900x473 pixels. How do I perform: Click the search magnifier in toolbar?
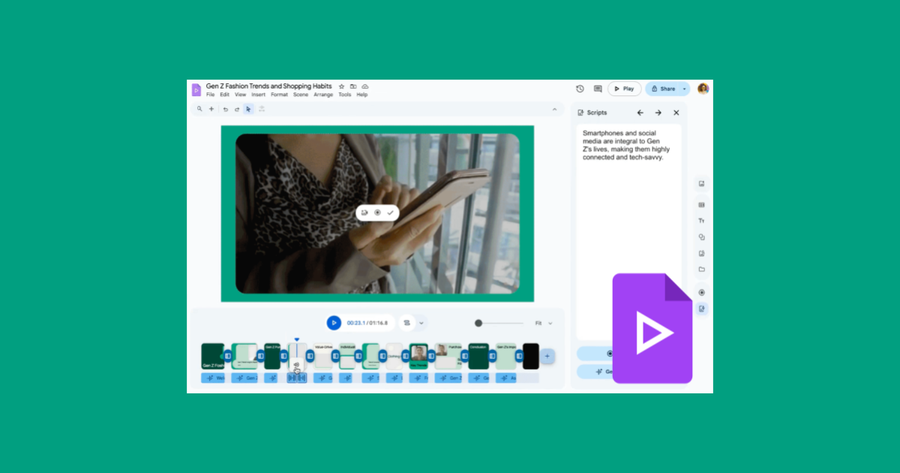200,109
